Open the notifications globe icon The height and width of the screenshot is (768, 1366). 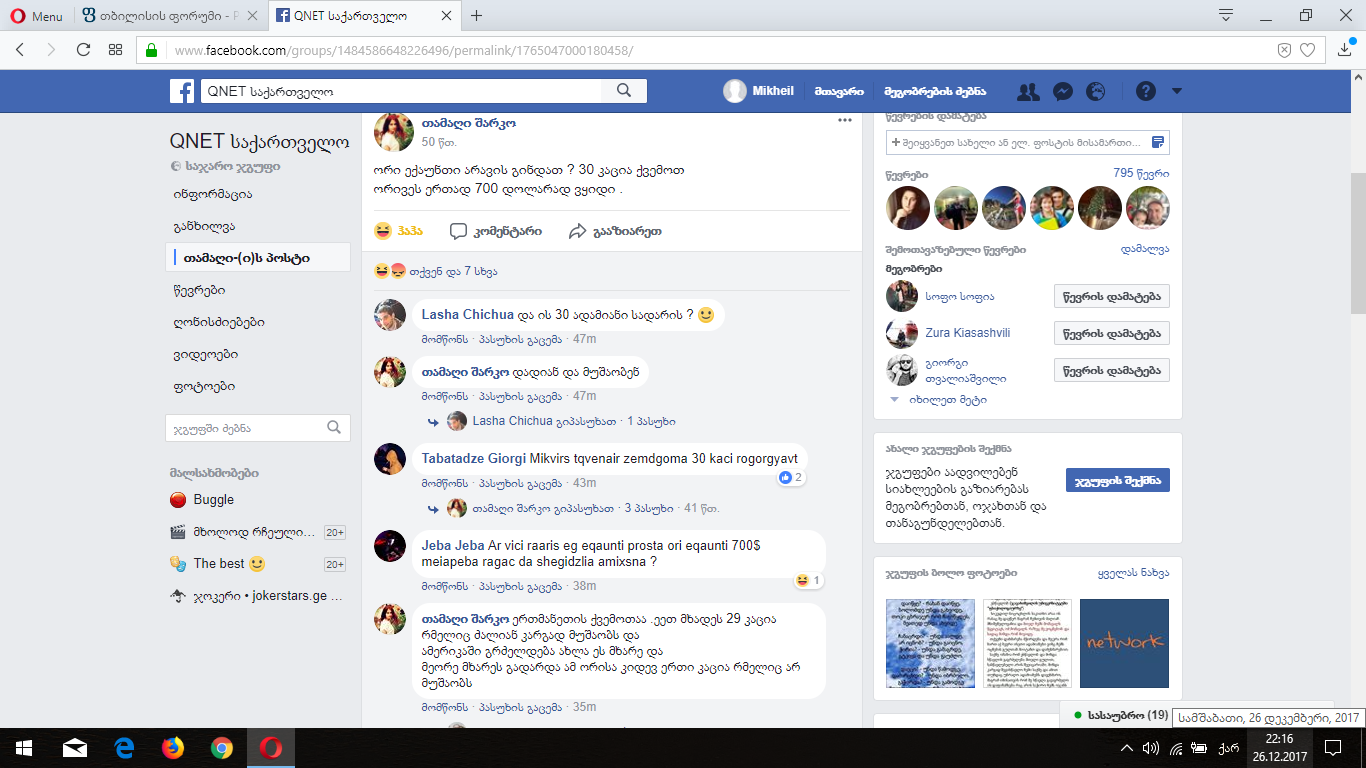(x=1096, y=91)
